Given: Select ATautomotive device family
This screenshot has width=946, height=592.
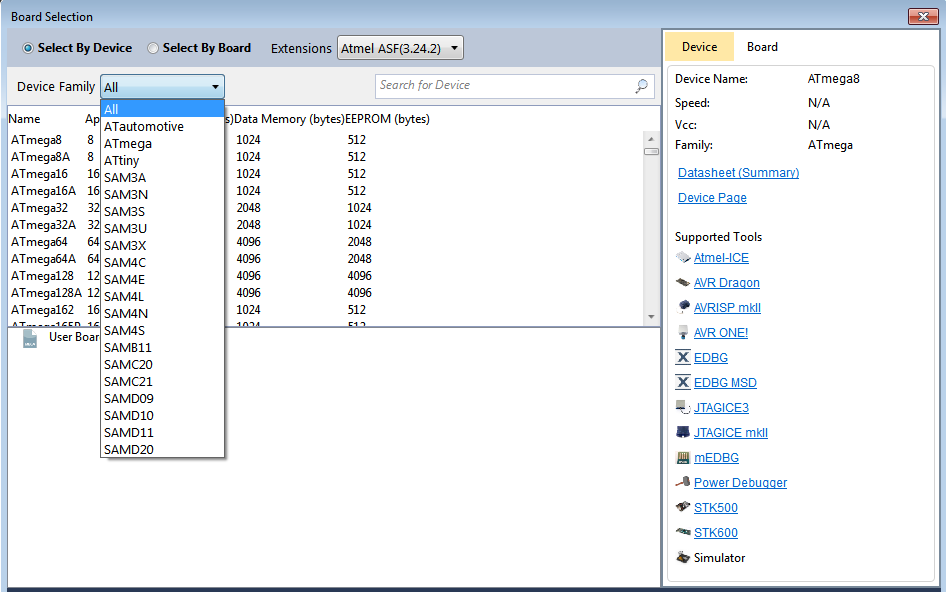Looking at the screenshot, I should [162, 126].
